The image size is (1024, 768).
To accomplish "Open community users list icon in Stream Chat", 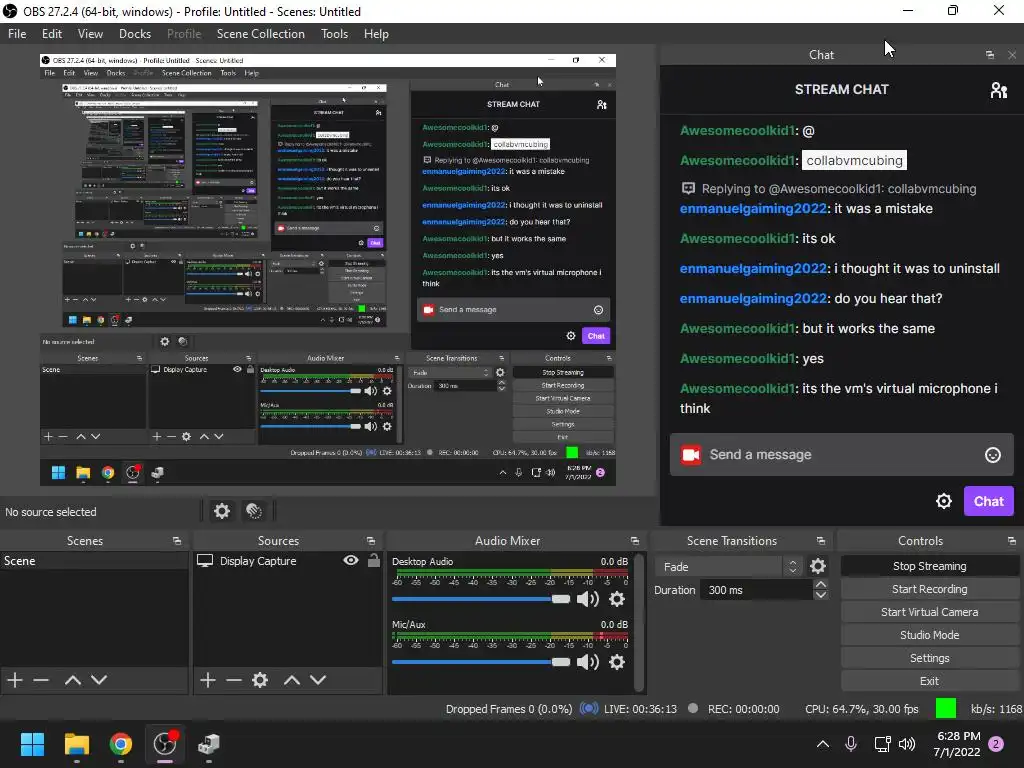I will coord(999,89).
